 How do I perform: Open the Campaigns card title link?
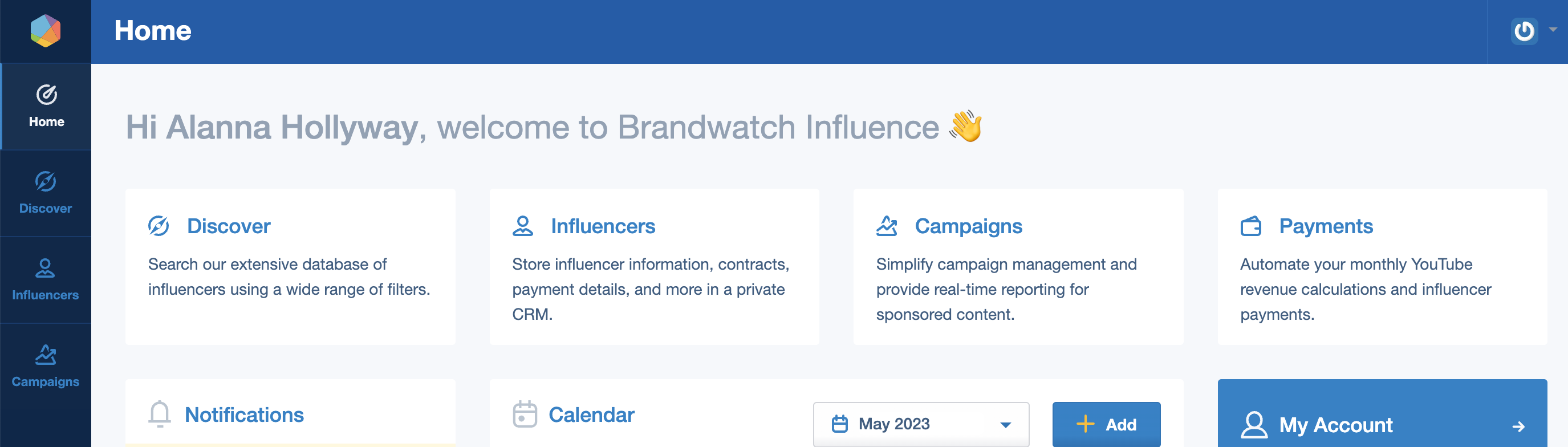(x=968, y=226)
